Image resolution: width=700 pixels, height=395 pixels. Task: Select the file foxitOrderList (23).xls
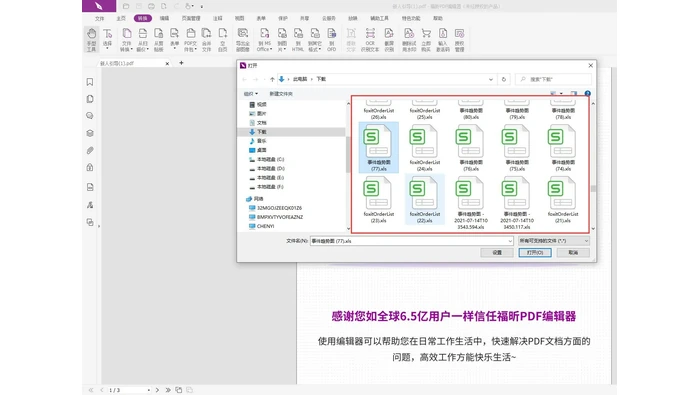(x=379, y=200)
